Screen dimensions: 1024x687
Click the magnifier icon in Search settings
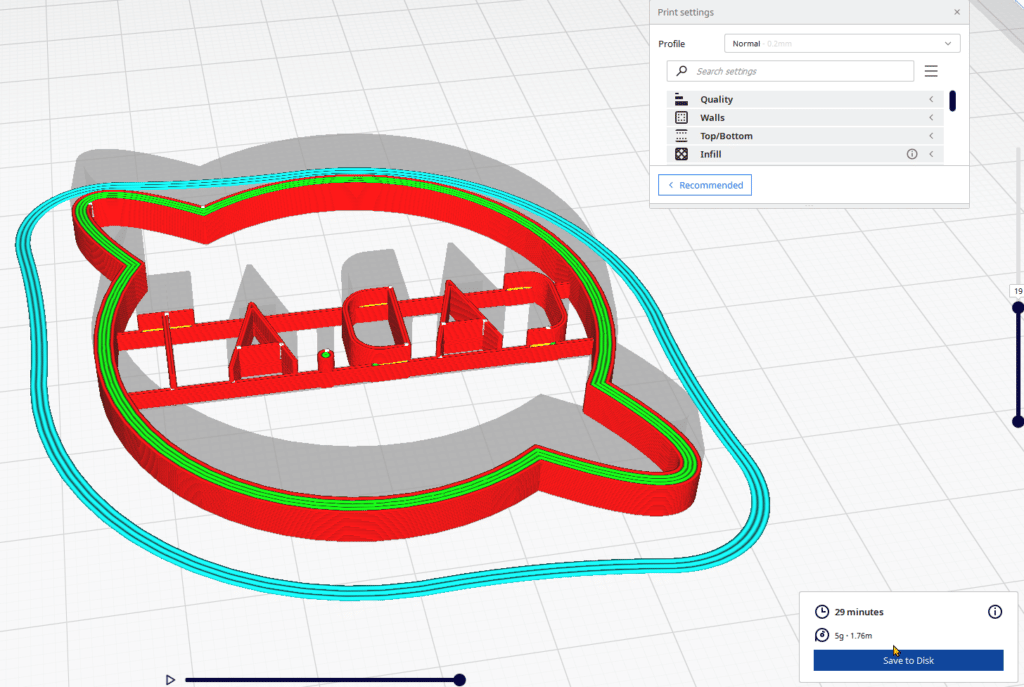[x=680, y=71]
